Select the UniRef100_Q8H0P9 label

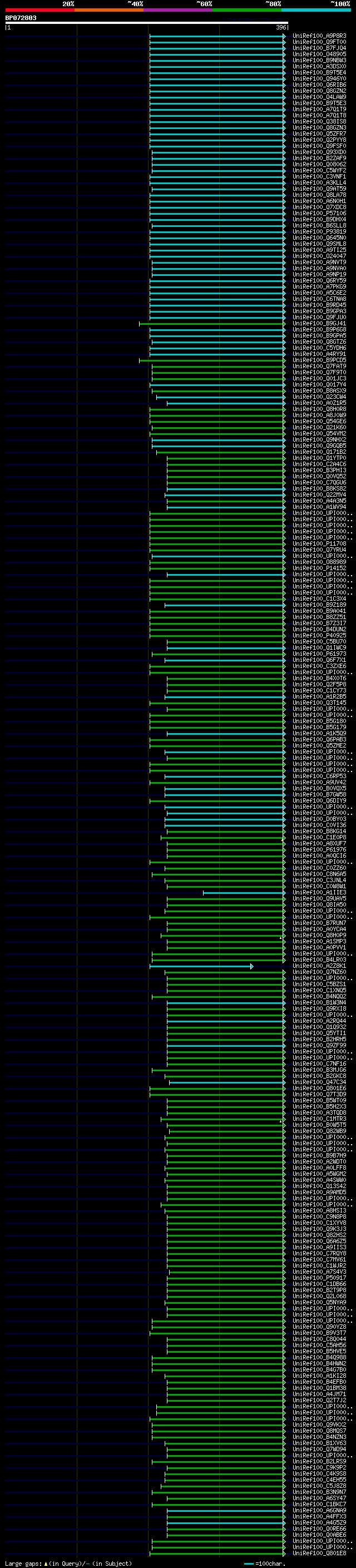click(319, 936)
